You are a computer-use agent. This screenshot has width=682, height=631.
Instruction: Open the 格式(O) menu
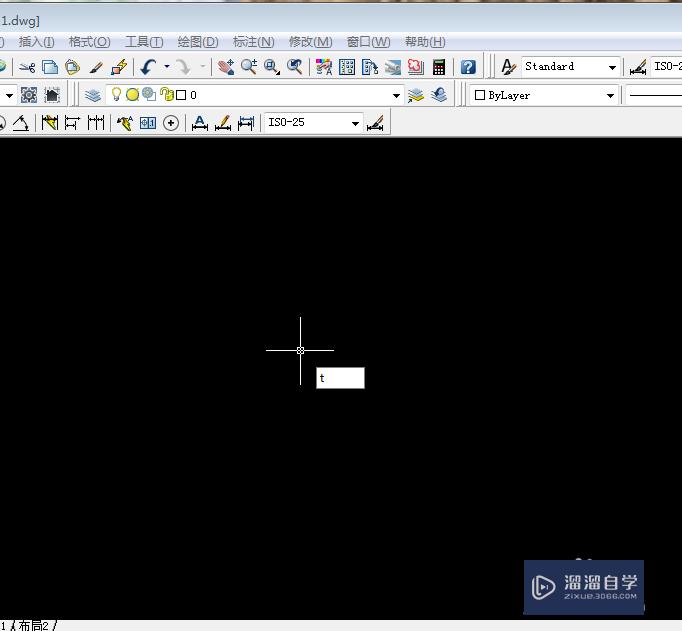(90, 42)
